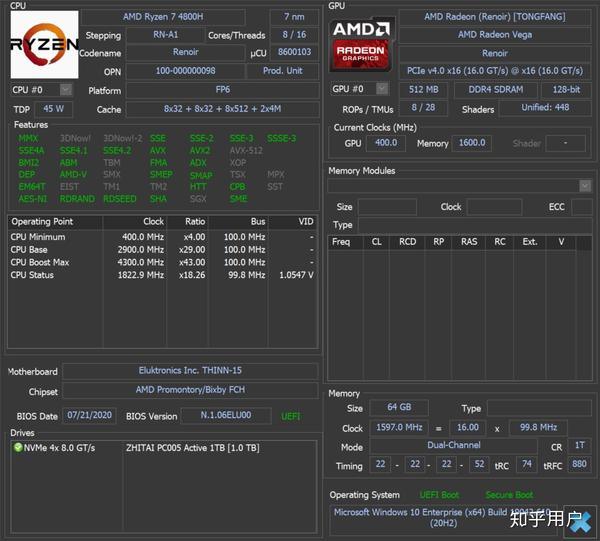Click the AES-NI feature label
This screenshot has height=541, width=600.
(x=33, y=199)
